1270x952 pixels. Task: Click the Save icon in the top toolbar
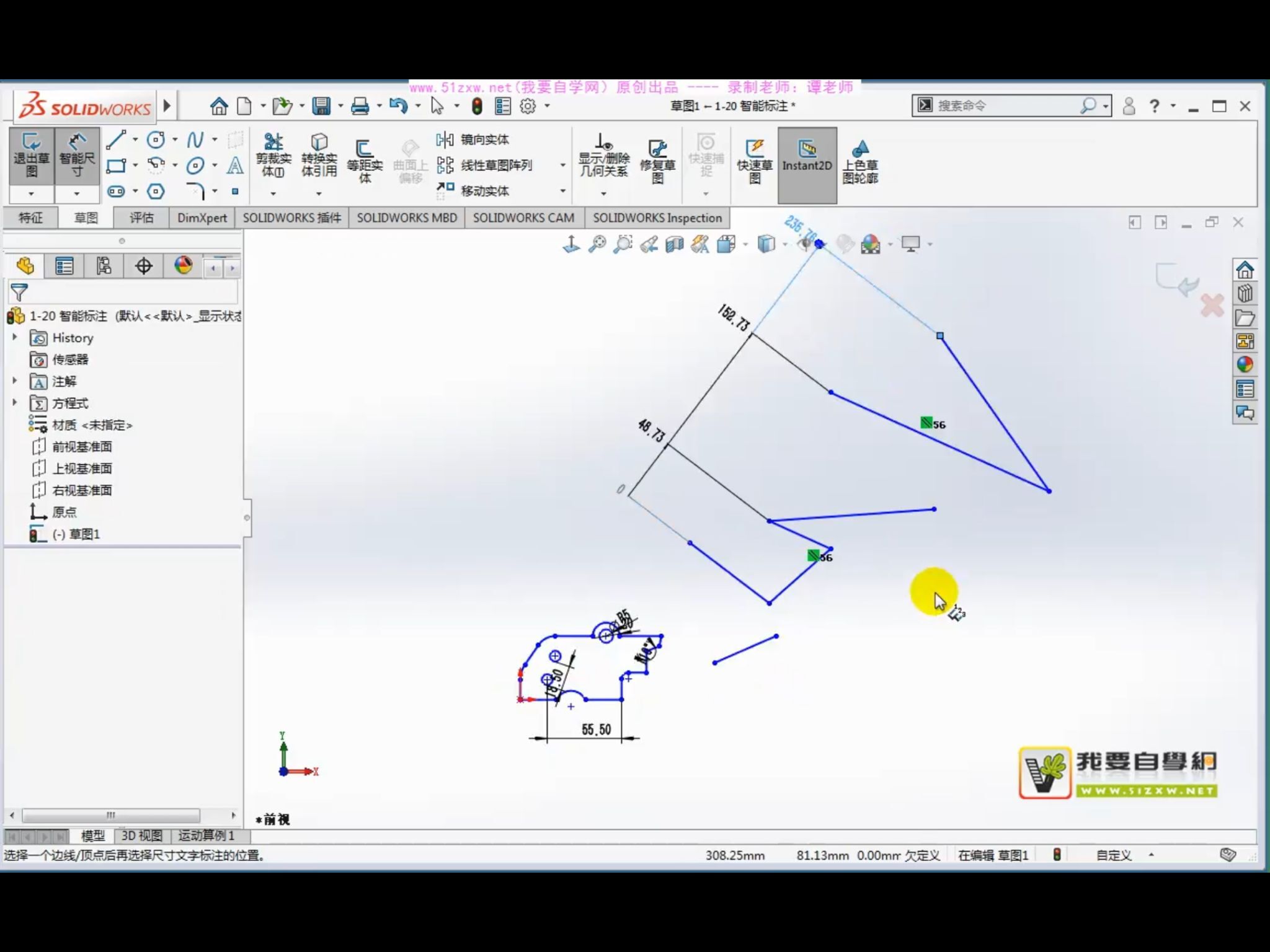coord(321,106)
